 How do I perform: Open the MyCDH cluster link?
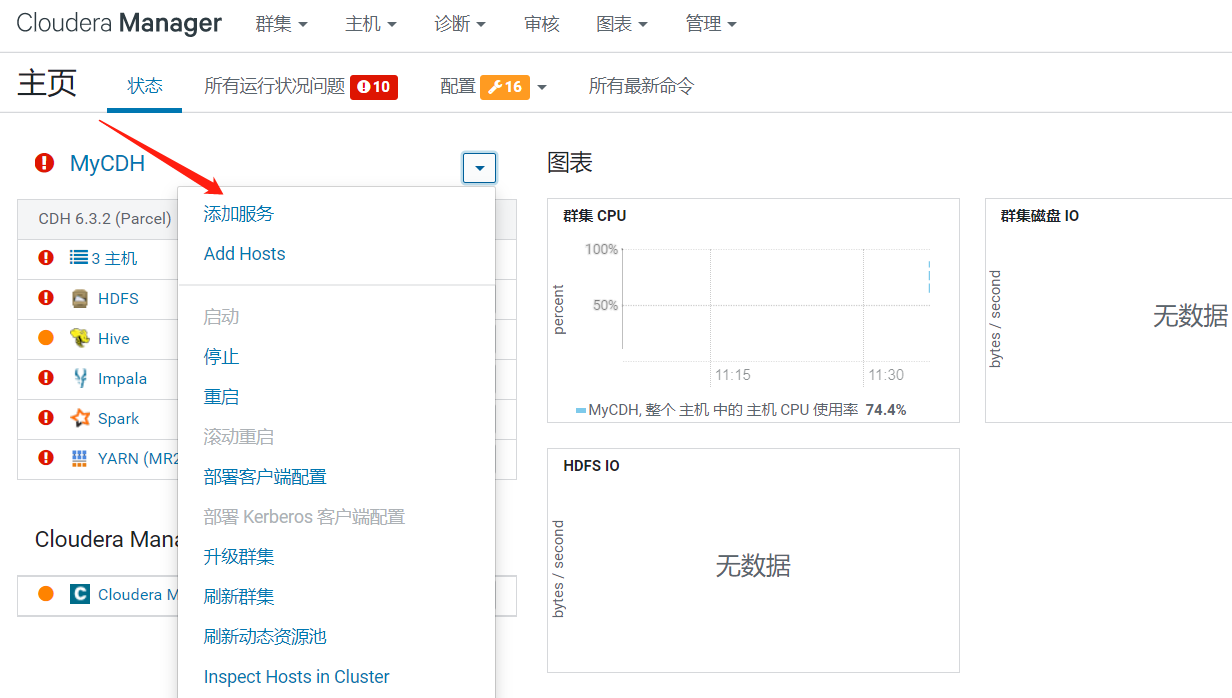tap(107, 163)
